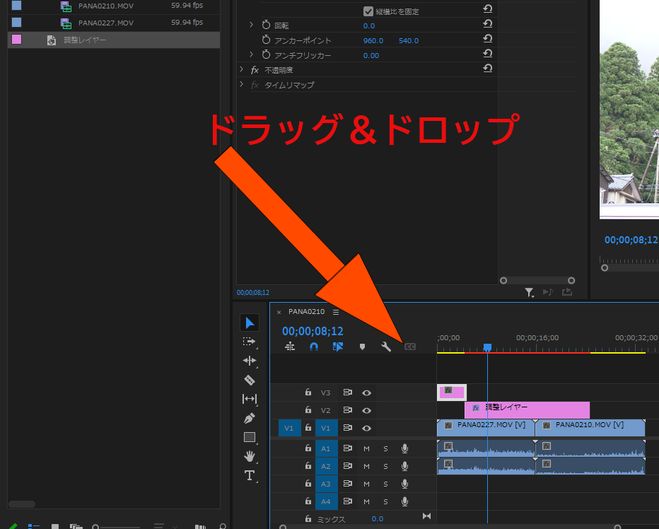Toggle the timeline Snap magnet icon
The image size is (659, 529).
[x=313, y=347]
